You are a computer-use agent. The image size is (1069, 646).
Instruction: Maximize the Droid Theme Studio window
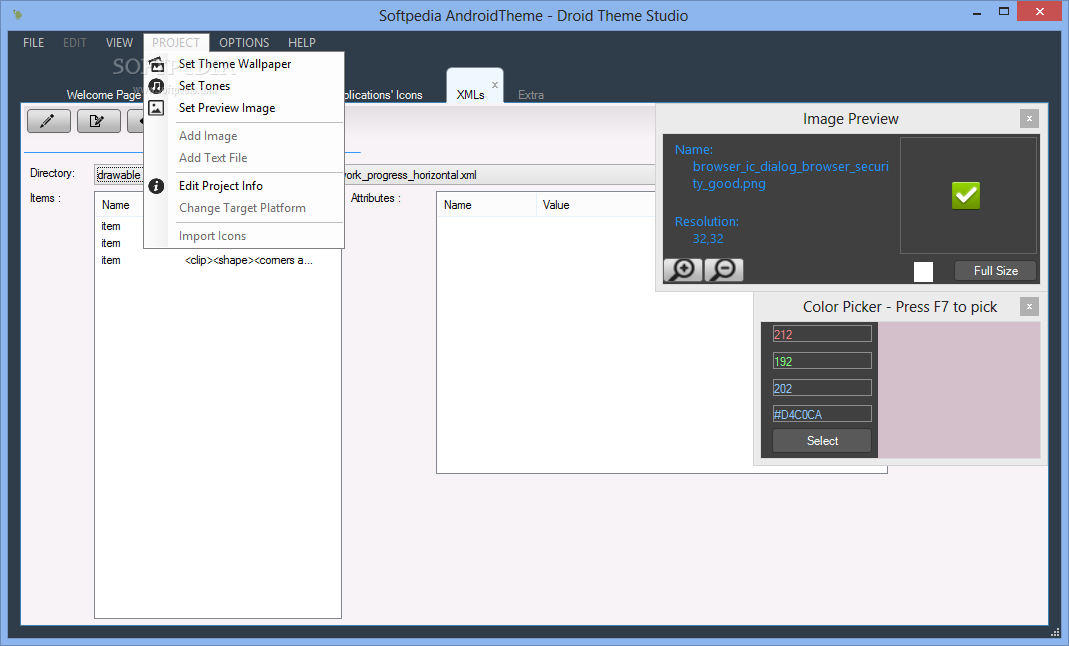pyautogui.click(x=1004, y=12)
